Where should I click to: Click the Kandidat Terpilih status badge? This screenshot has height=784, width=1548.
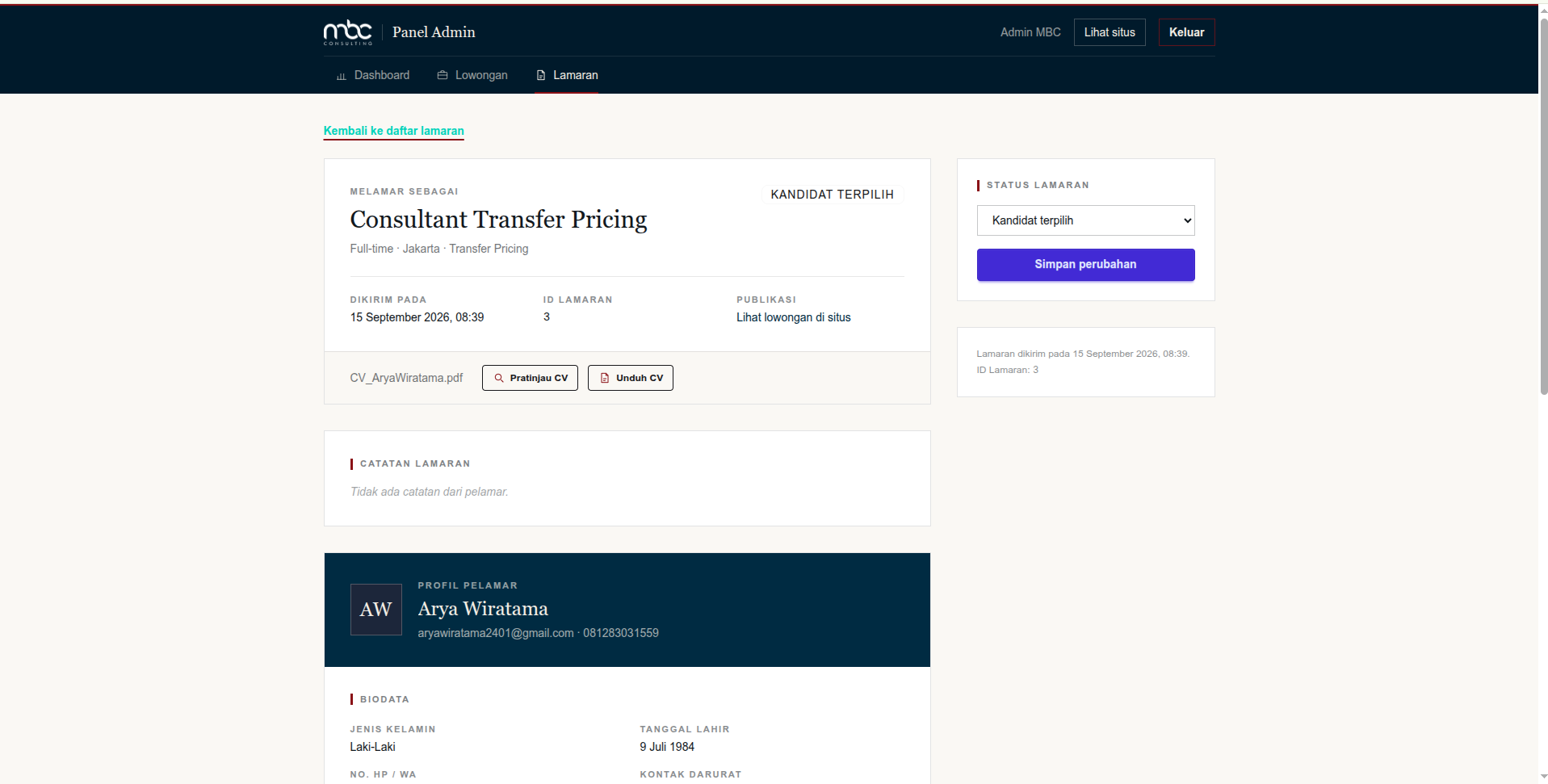tap(832, 195)
